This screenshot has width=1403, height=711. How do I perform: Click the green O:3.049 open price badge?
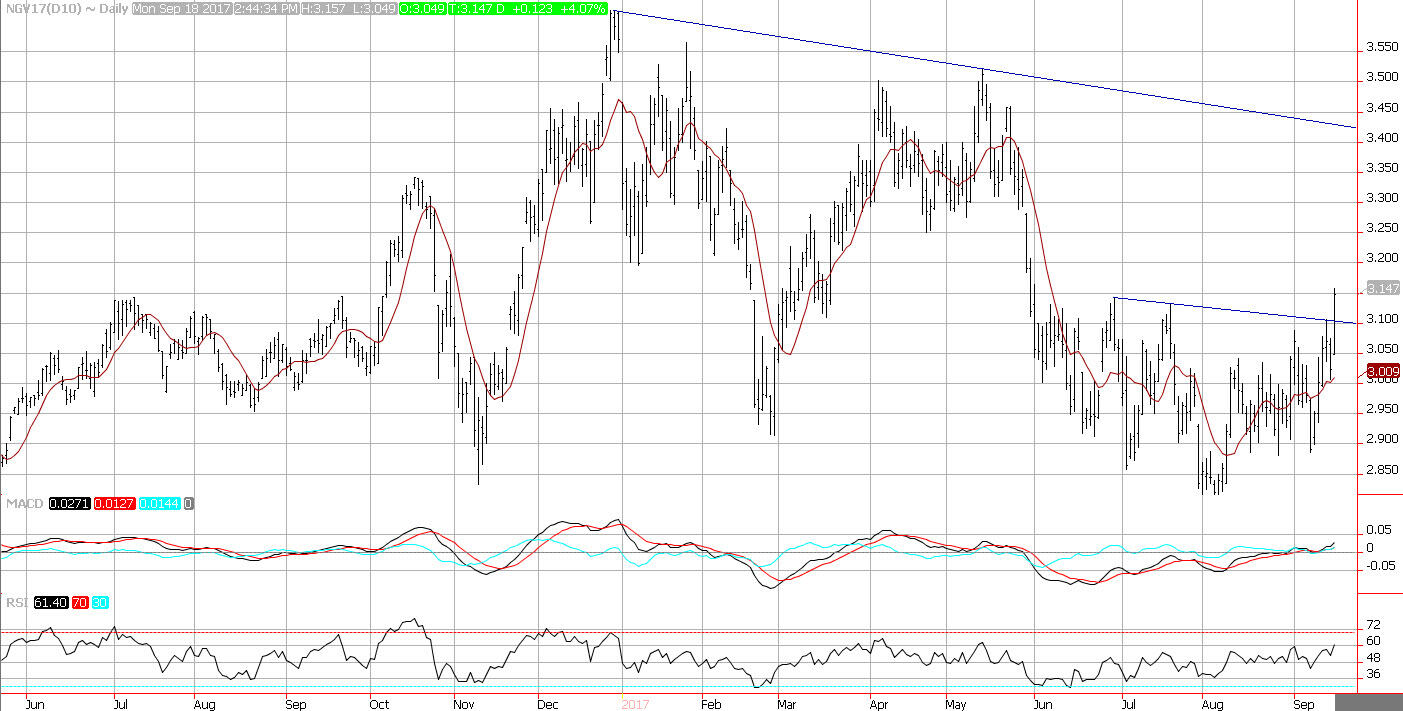(424, 8)
